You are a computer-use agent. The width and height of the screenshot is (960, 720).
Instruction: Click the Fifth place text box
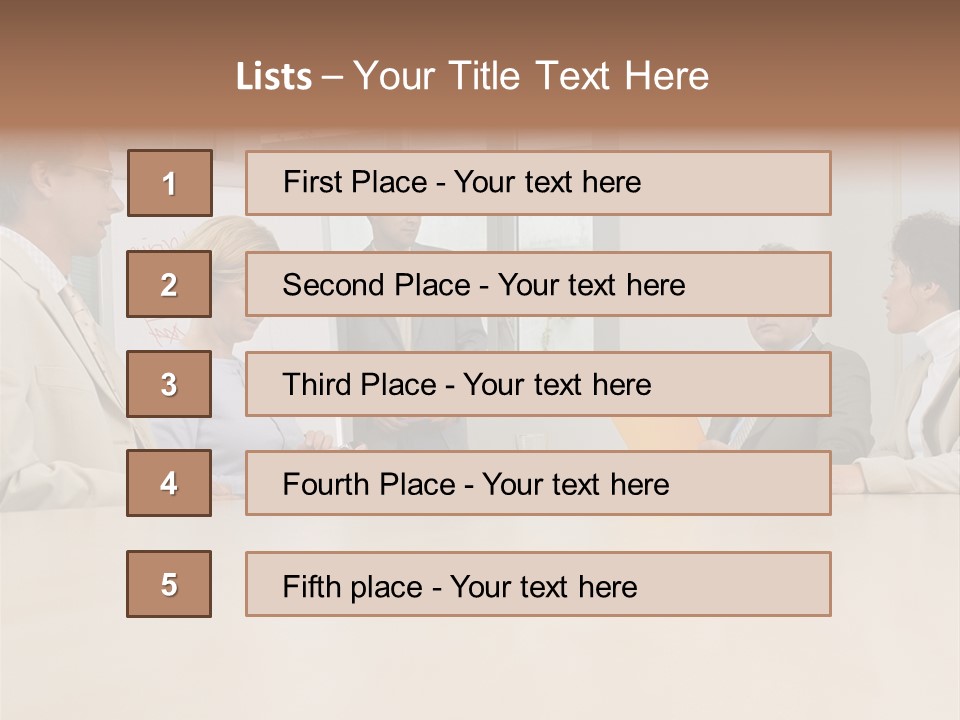click(538, 584)
